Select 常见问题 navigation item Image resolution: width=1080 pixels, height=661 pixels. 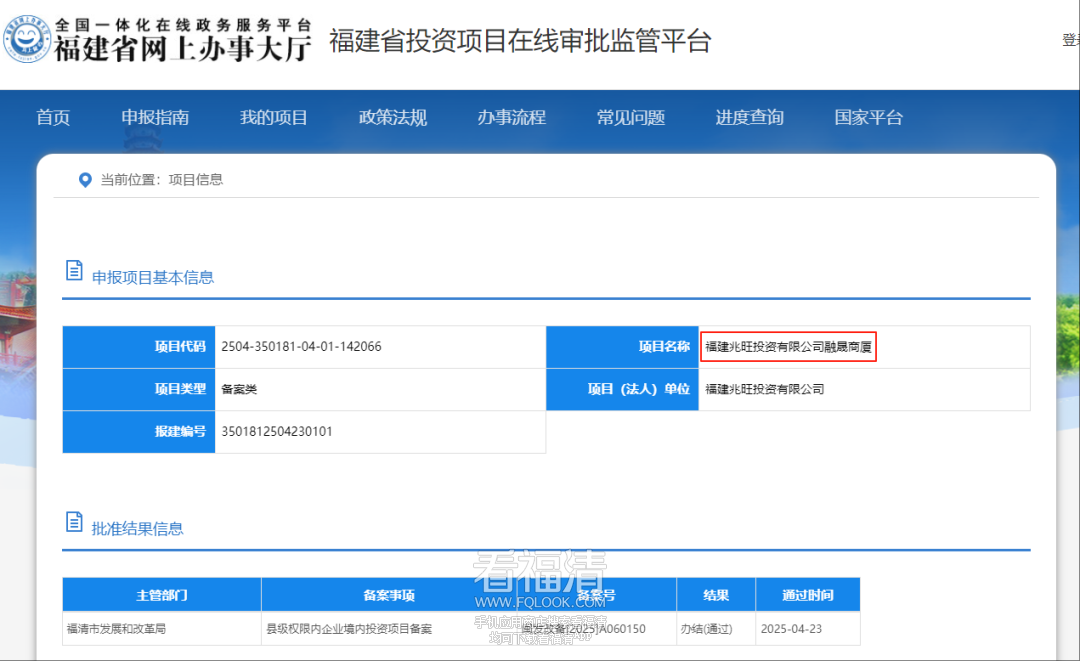tap(631, 118)
